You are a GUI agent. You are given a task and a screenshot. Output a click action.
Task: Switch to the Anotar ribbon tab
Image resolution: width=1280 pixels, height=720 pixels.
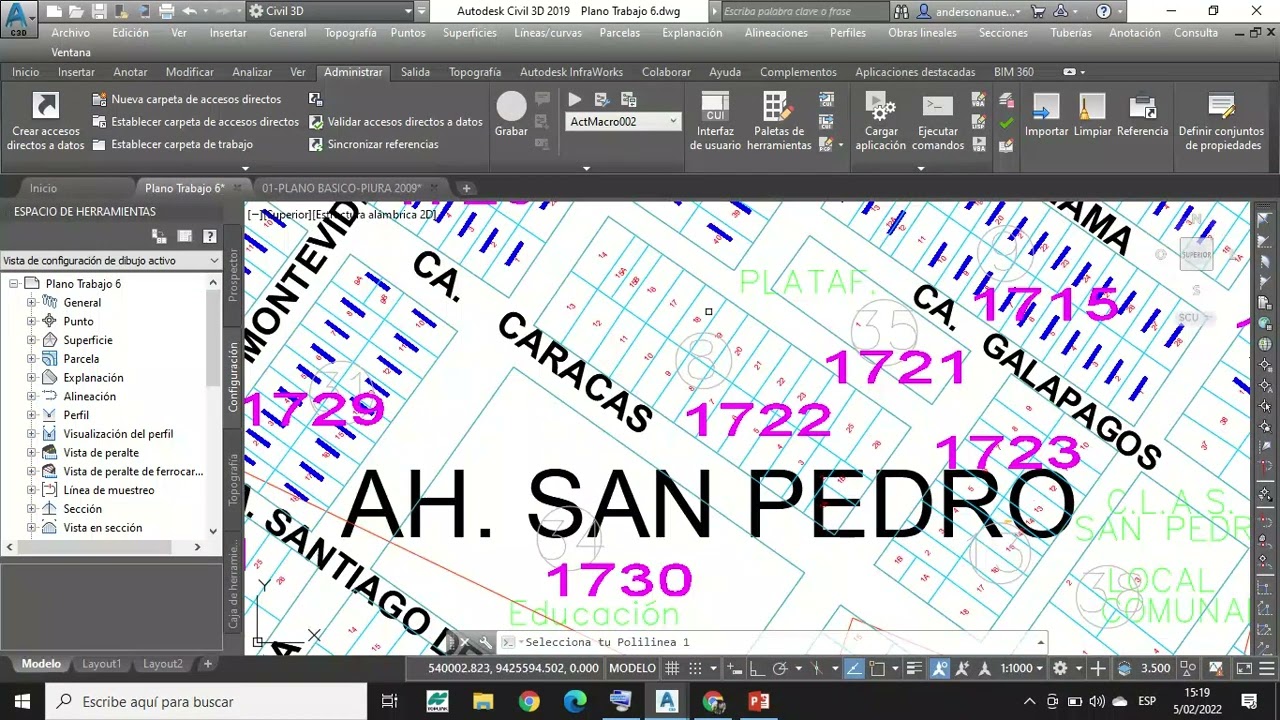coord(130,72)
